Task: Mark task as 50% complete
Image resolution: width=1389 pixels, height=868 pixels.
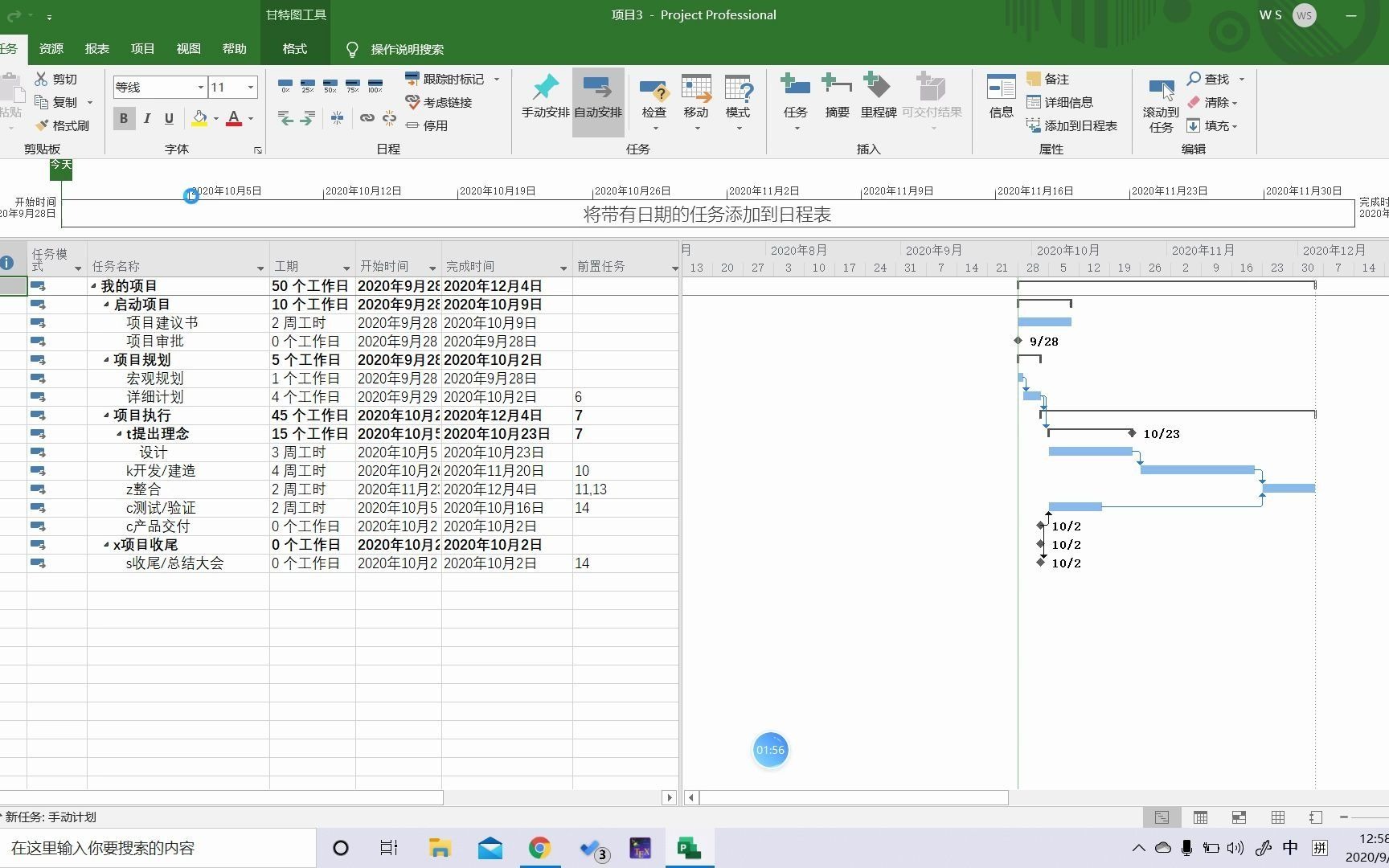Action: [x=330, y=85]
